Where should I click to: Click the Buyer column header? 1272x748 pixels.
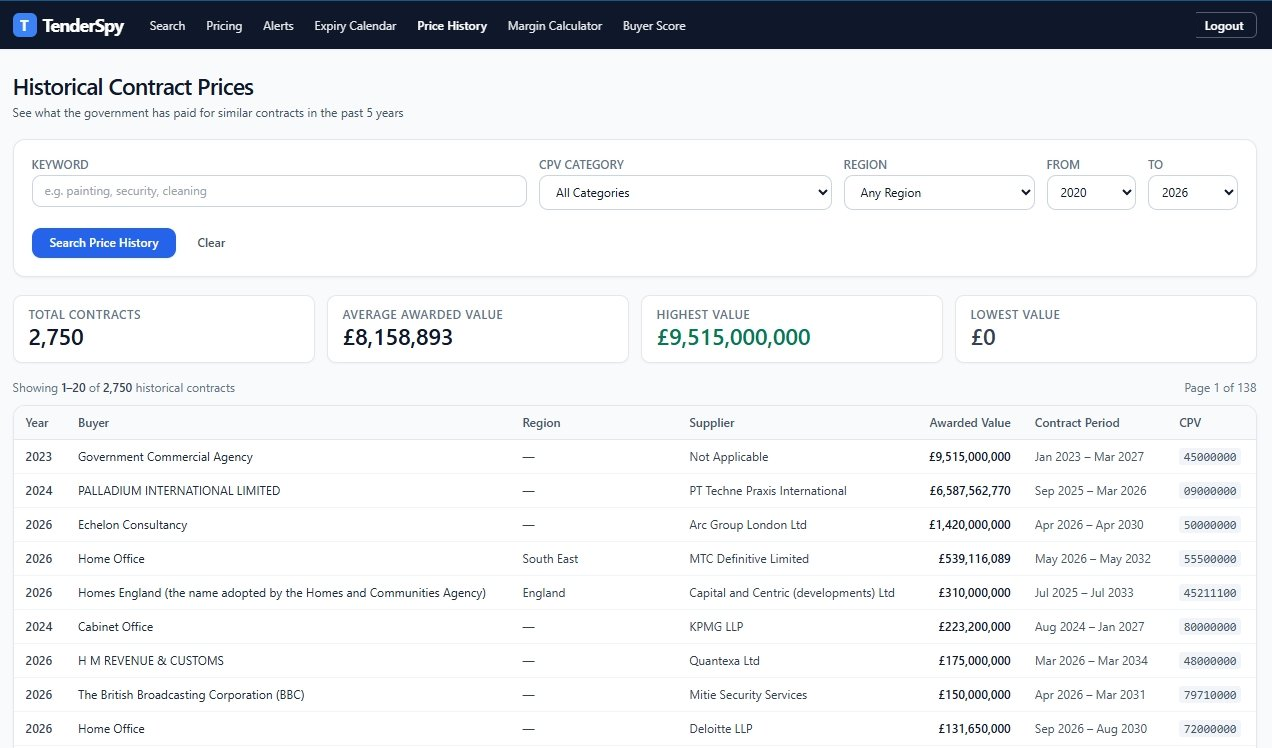click(94, 423)
